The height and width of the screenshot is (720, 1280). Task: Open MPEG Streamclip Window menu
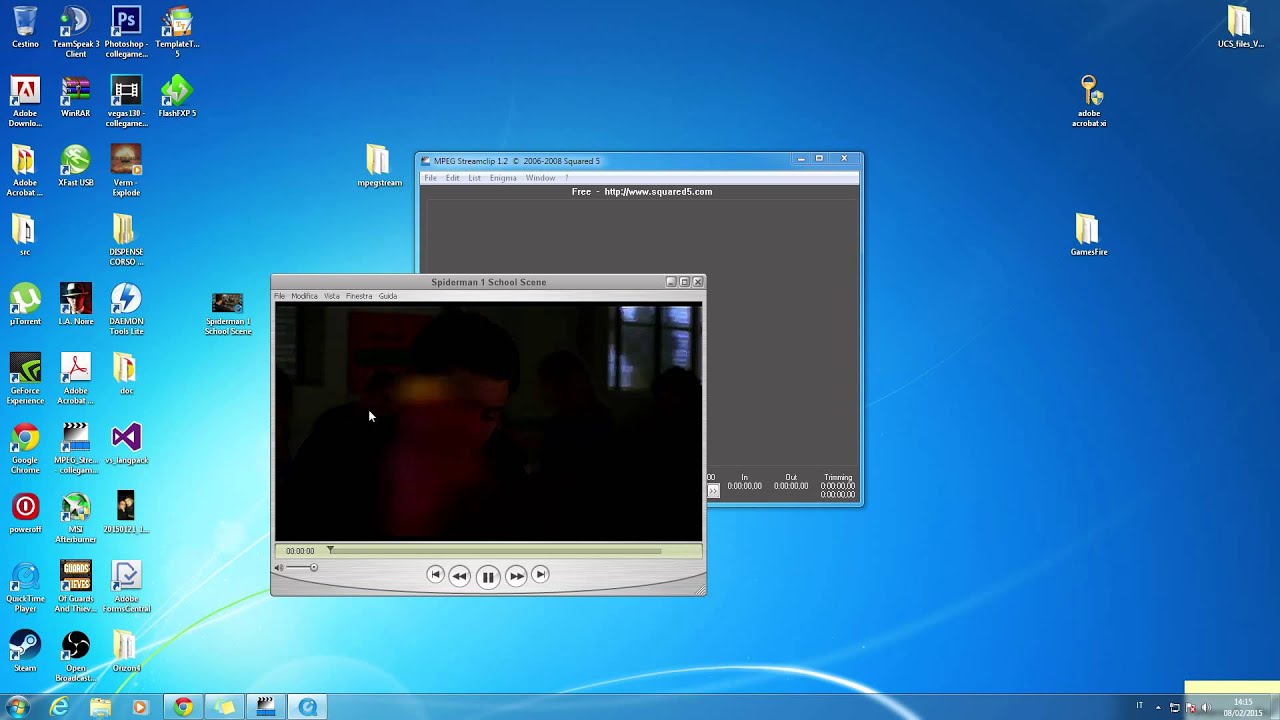(540, 178)
